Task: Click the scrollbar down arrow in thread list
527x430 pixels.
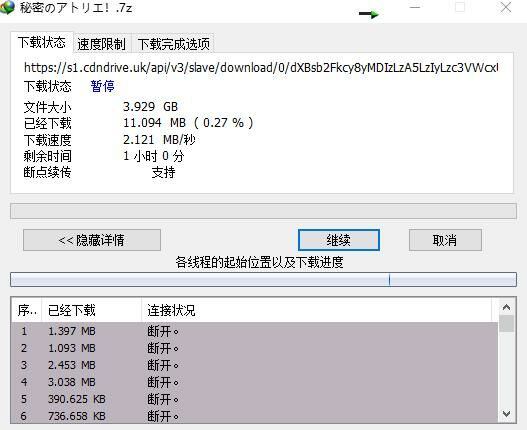Action: coord(506,414)
